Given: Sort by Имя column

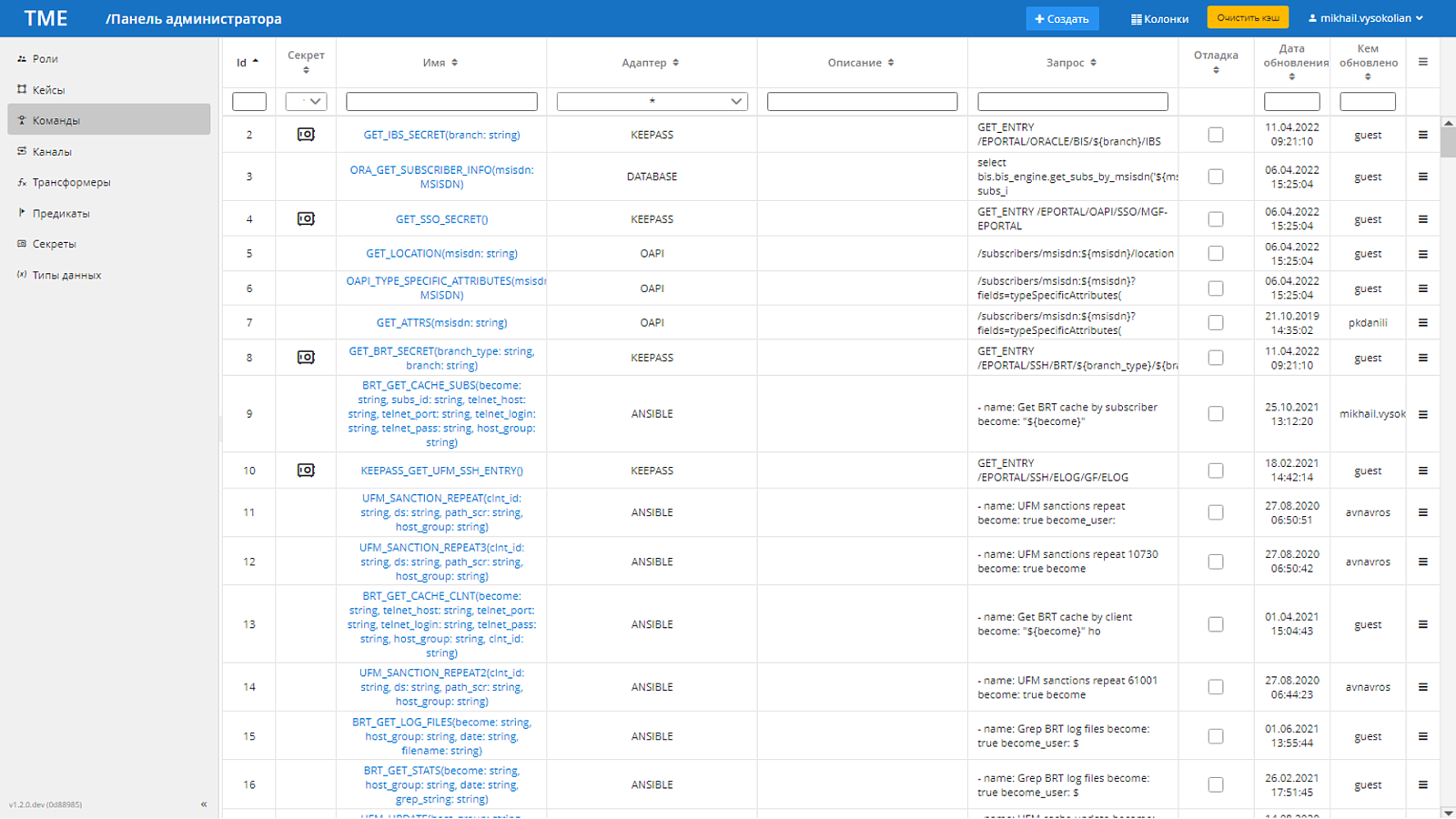Looking at the screenshot, I should [454, 63].
